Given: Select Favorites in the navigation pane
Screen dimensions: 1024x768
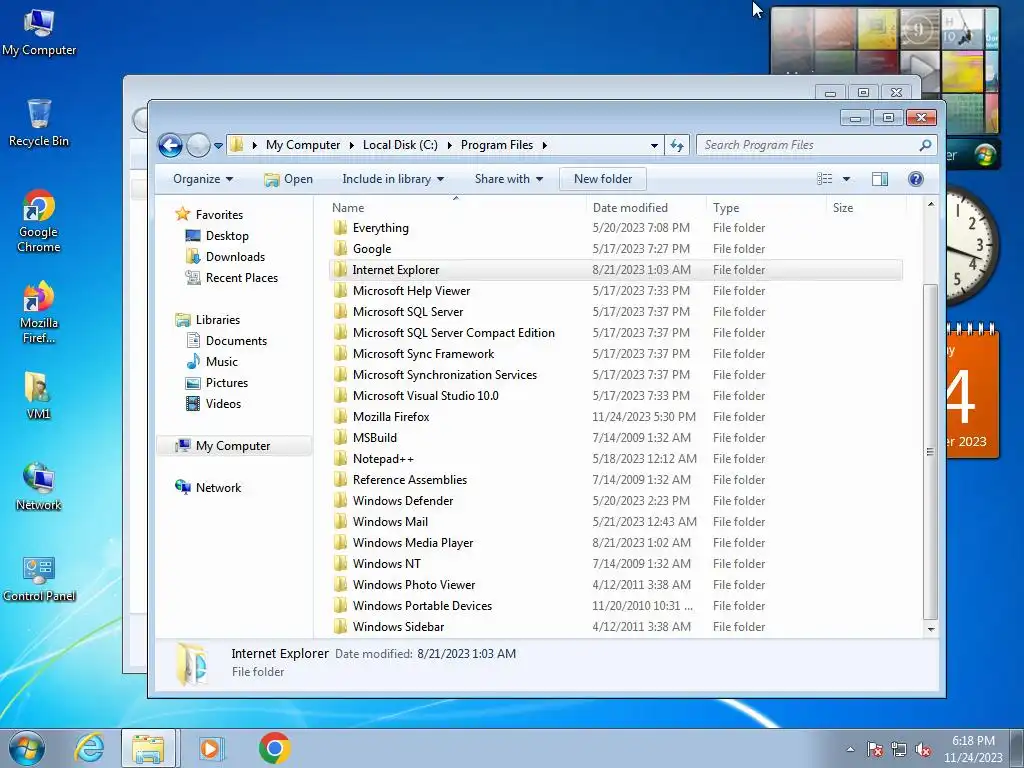Looking at the screenshot, I should click(x=209, y=214).
